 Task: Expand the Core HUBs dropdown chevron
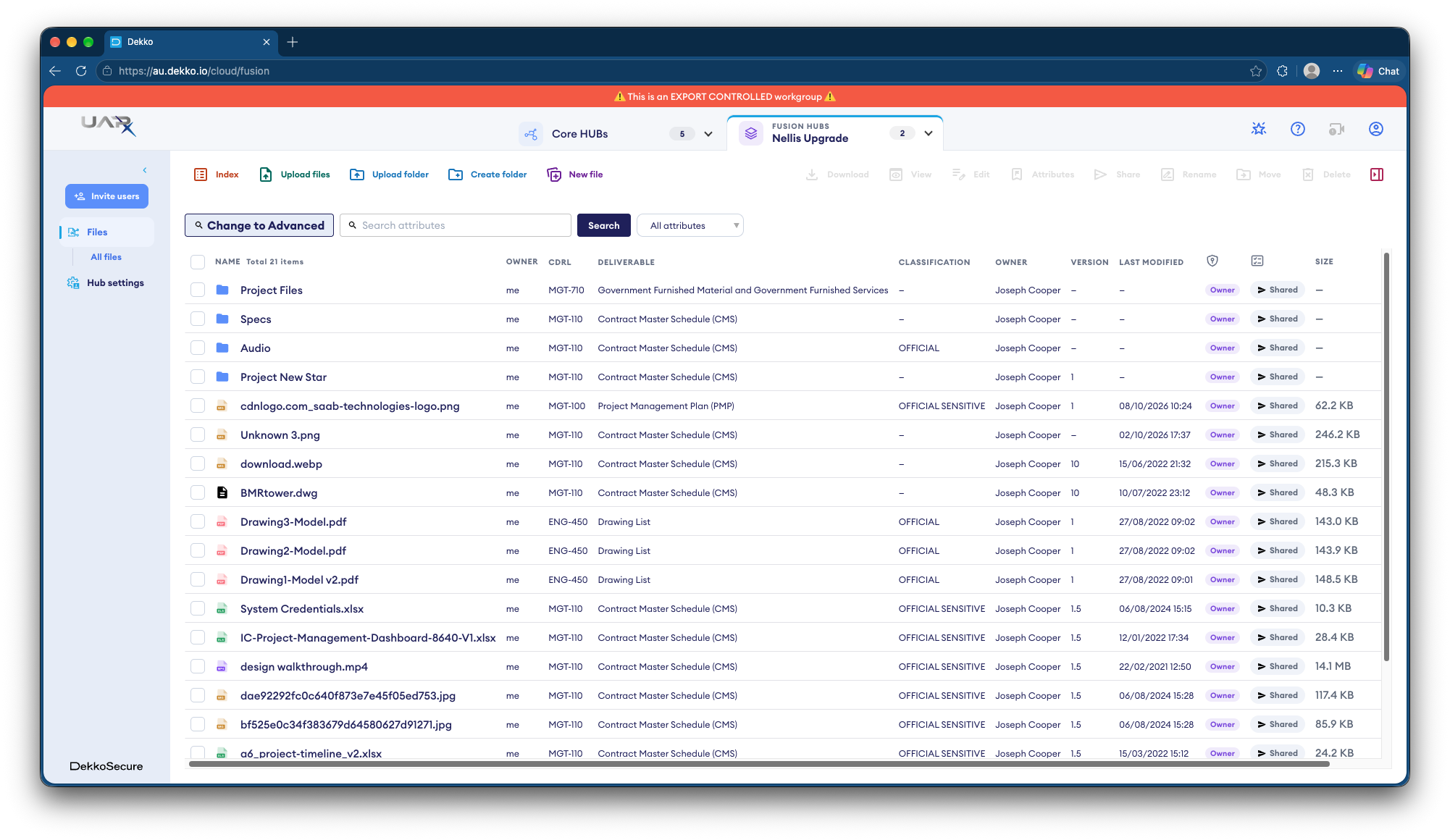coord(708,134)
